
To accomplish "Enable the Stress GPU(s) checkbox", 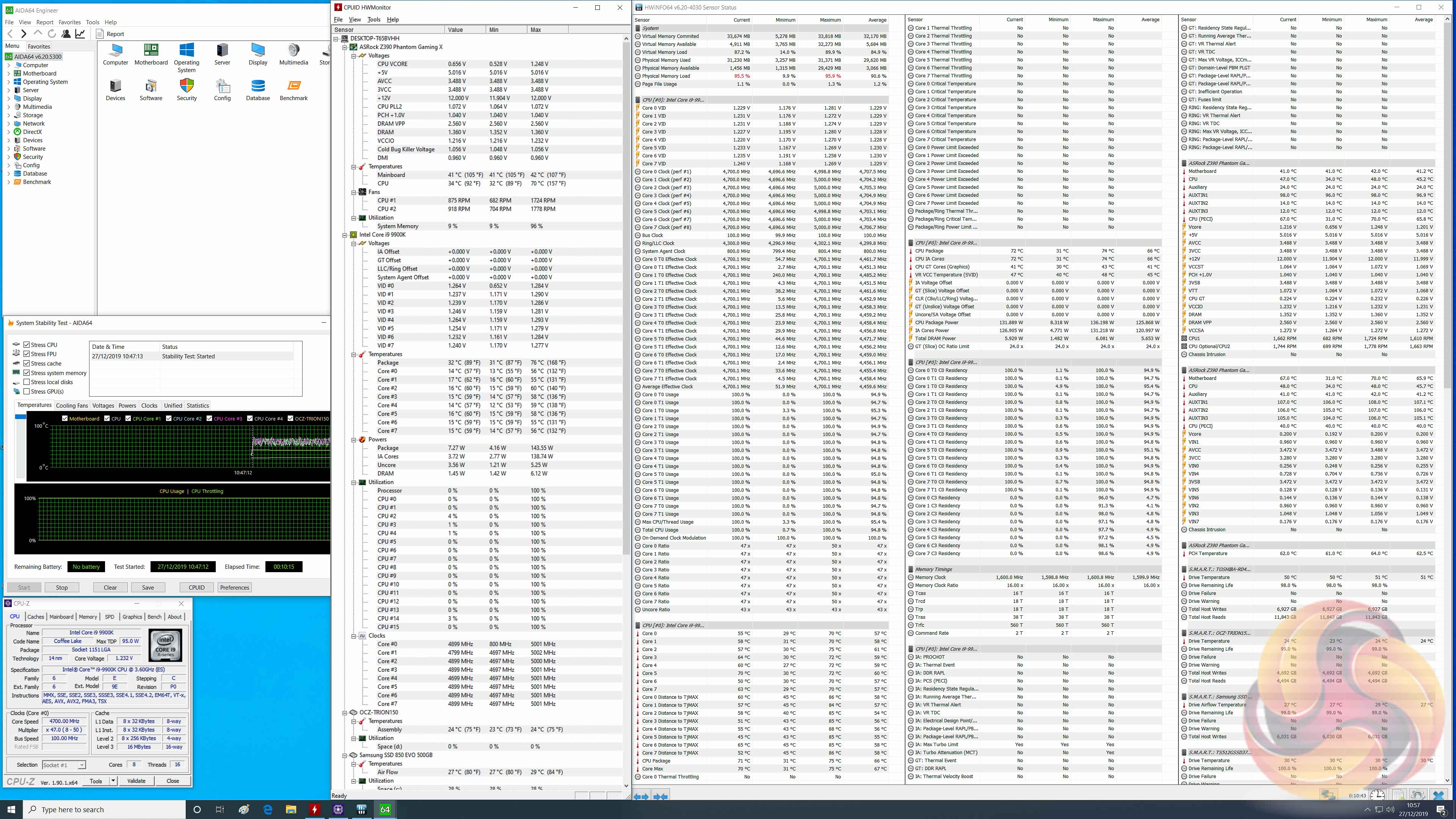I will 27,391.
